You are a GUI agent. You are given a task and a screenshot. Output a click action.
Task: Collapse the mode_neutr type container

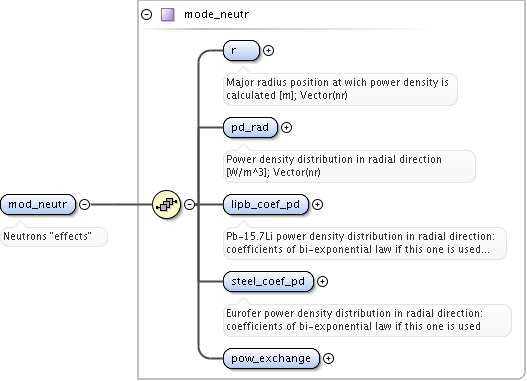coord(147,14)
